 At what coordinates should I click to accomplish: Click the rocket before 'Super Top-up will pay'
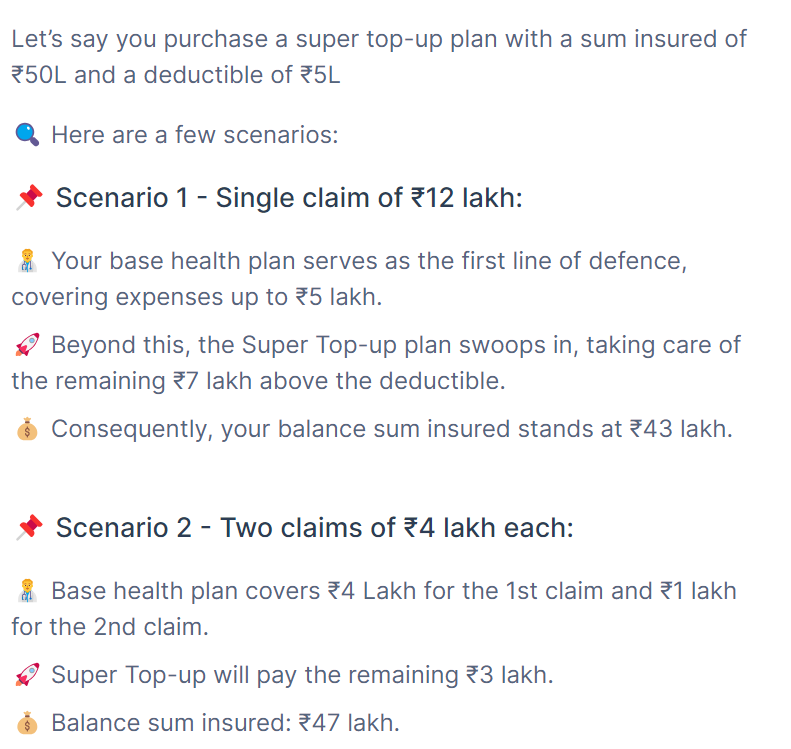click(27, 675)
